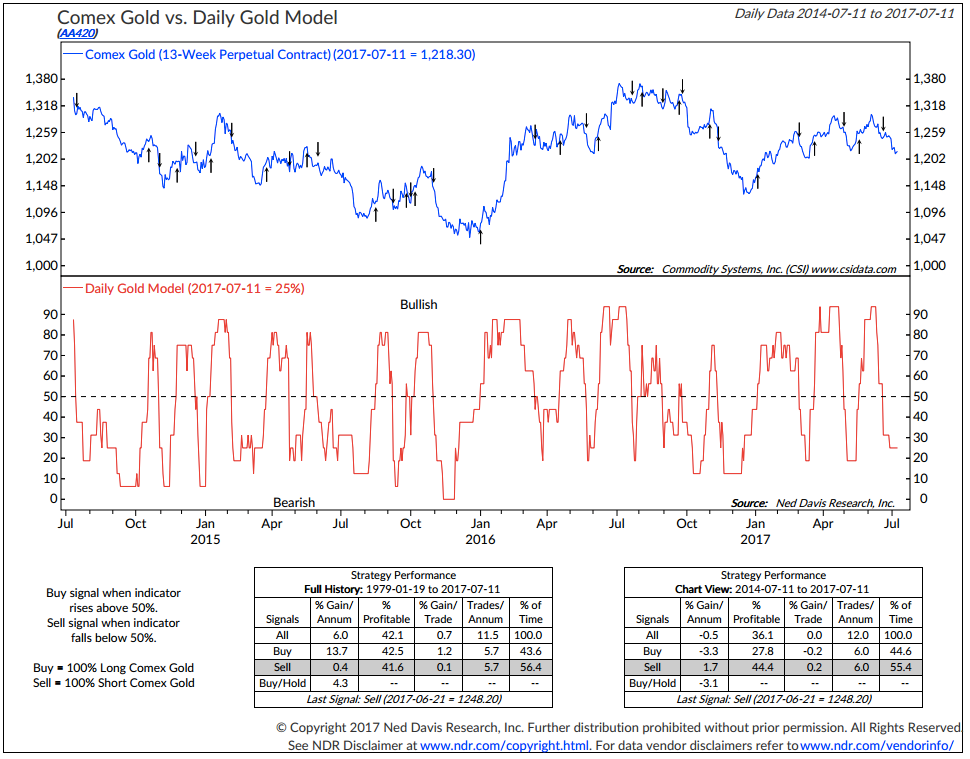Select the Daily Gold Model legend text

(196, 288)
